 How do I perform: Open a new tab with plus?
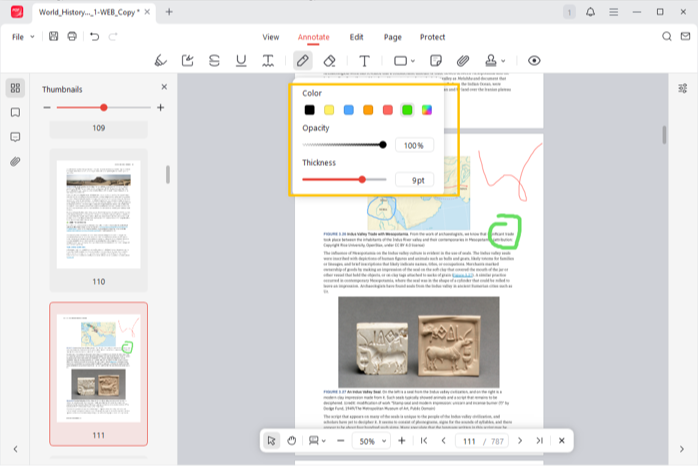point(169,12)
